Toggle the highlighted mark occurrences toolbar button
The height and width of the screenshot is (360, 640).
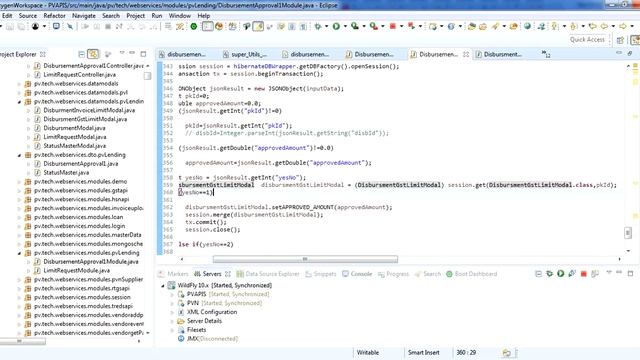coord(258,27)
